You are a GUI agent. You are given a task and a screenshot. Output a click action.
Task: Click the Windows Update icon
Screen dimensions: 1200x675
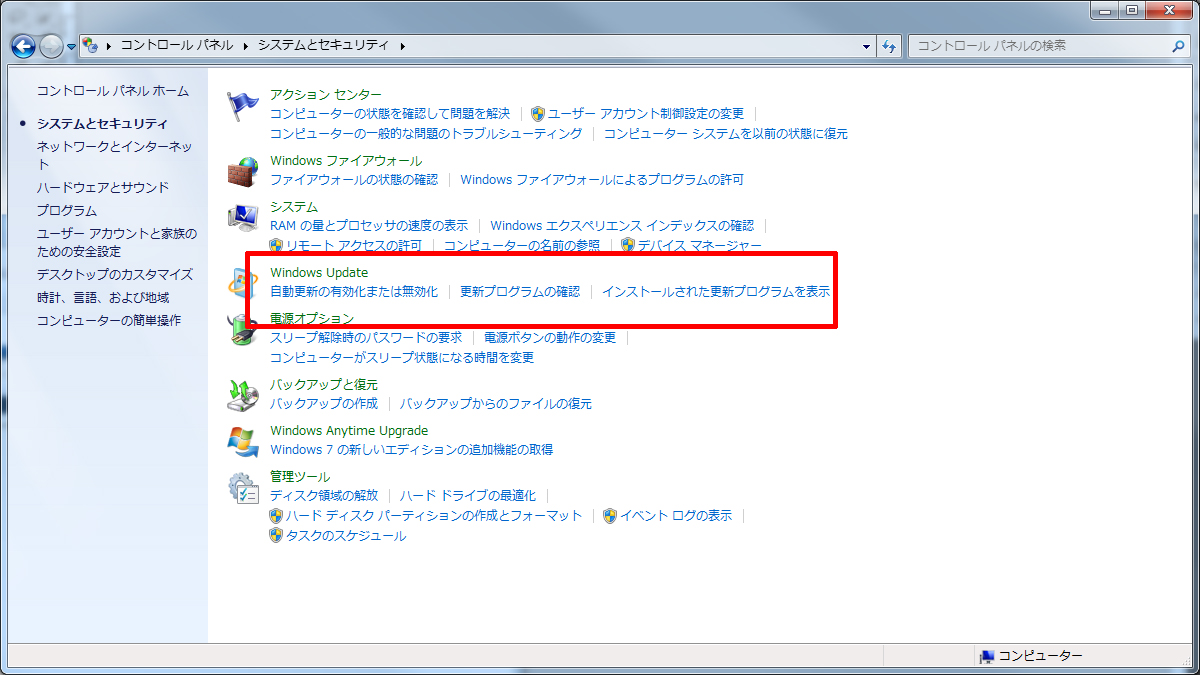click(x=240, y=283)
